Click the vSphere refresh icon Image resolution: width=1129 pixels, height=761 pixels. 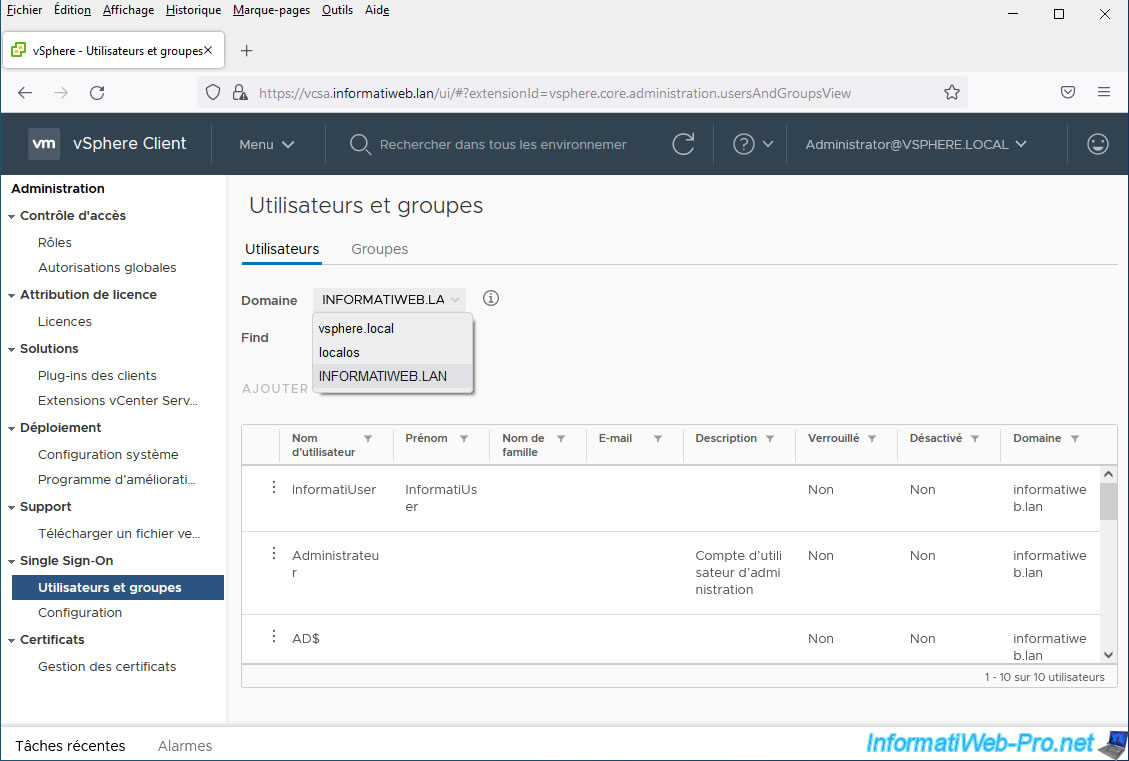683,144
